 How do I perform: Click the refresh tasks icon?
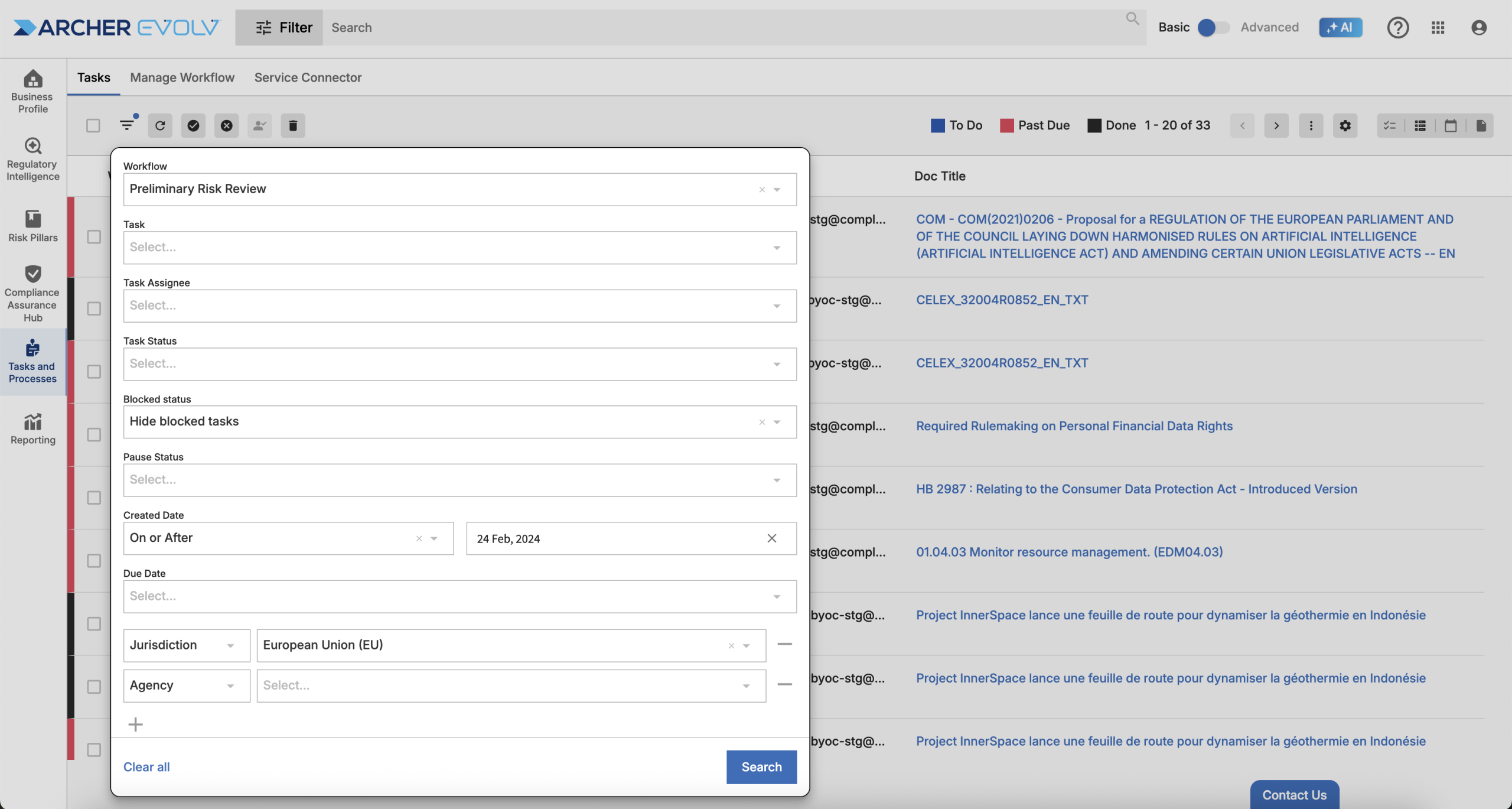point(160,125)
